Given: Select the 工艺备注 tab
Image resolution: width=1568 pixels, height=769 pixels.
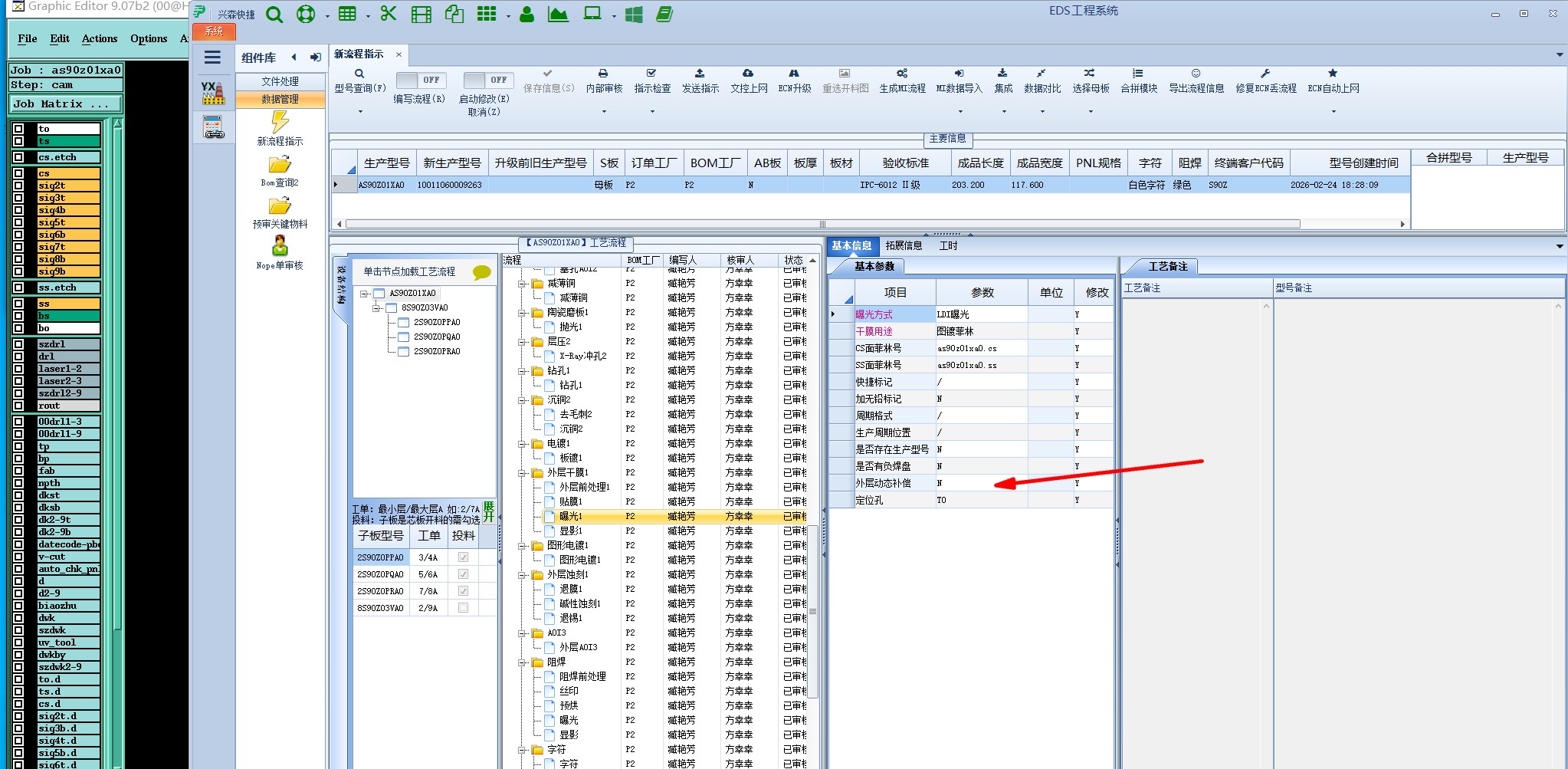Looking at the screenshot, I should pos(1167,266).
